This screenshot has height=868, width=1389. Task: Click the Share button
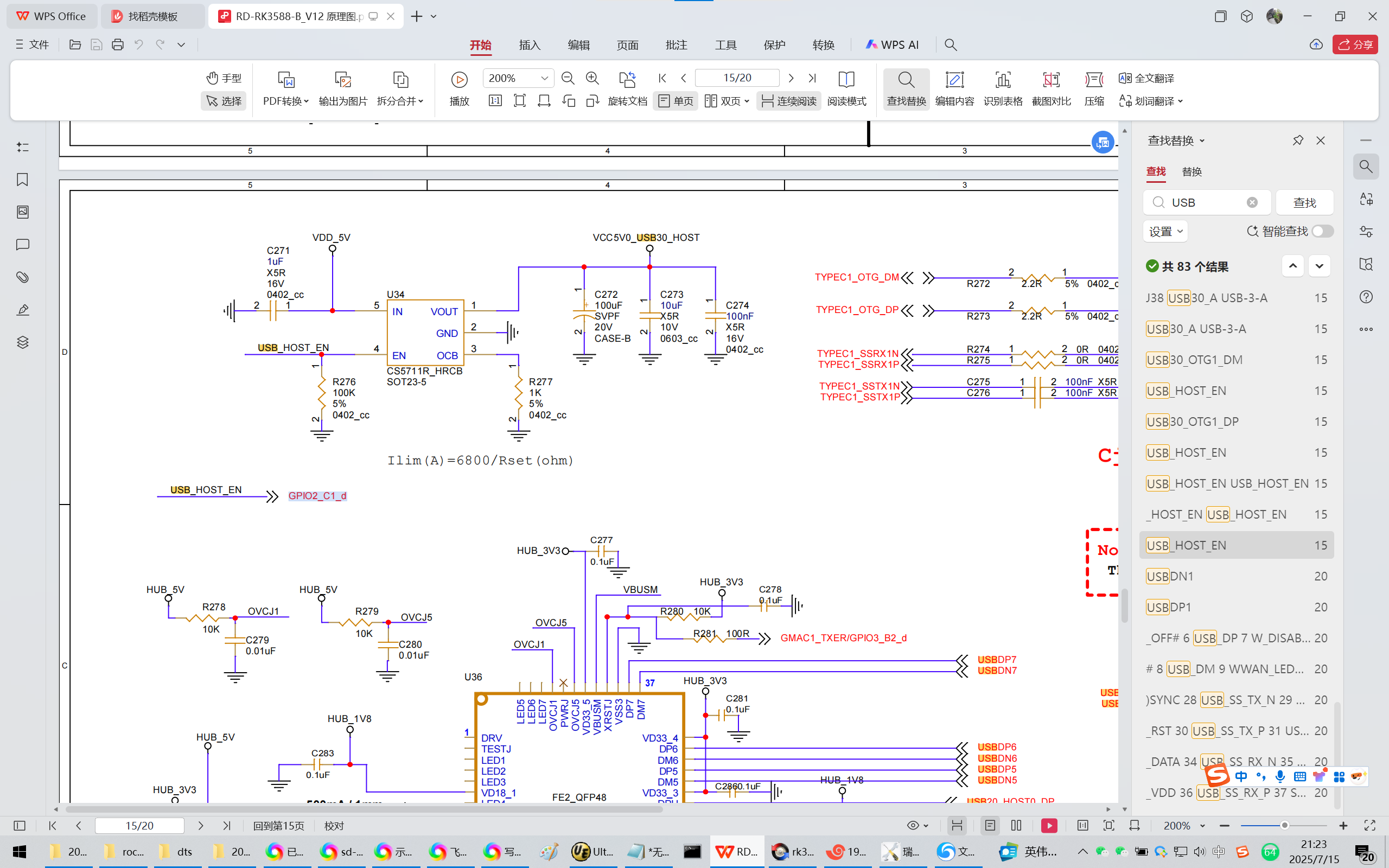click(1355, 44)
